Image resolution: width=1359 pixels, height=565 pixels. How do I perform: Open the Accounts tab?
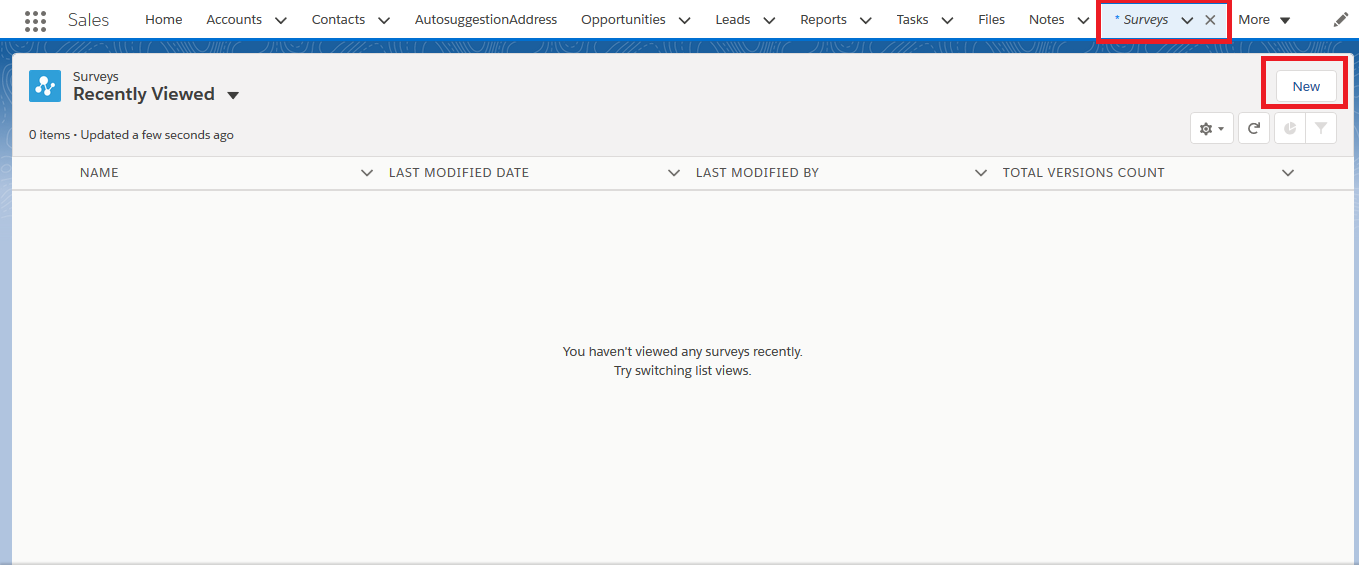pos(234,20)
